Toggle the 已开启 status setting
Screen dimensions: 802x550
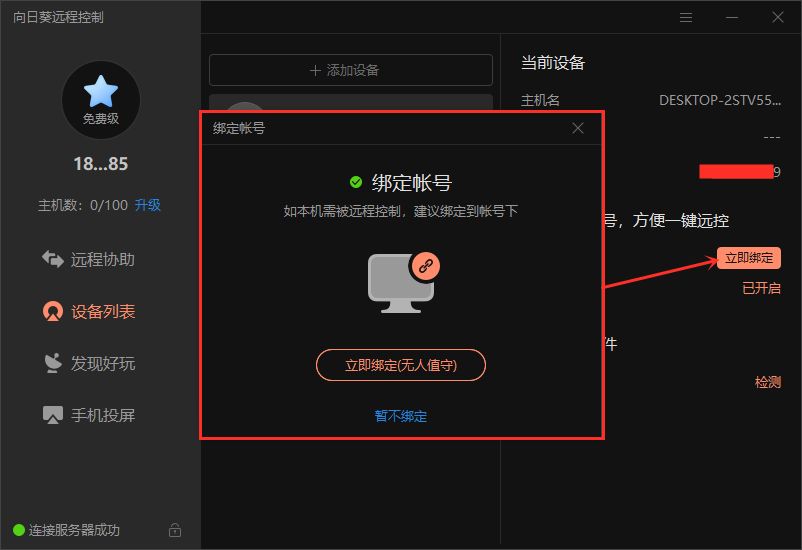[761, 288]
